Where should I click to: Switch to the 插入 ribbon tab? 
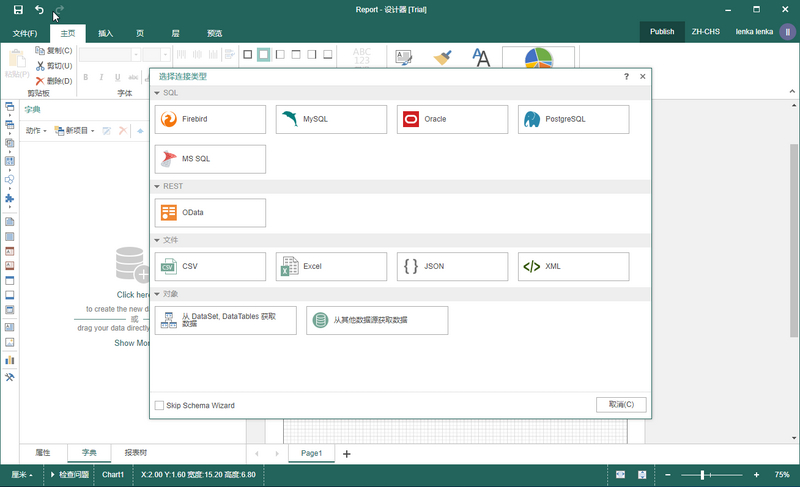[x=106, y=34]
